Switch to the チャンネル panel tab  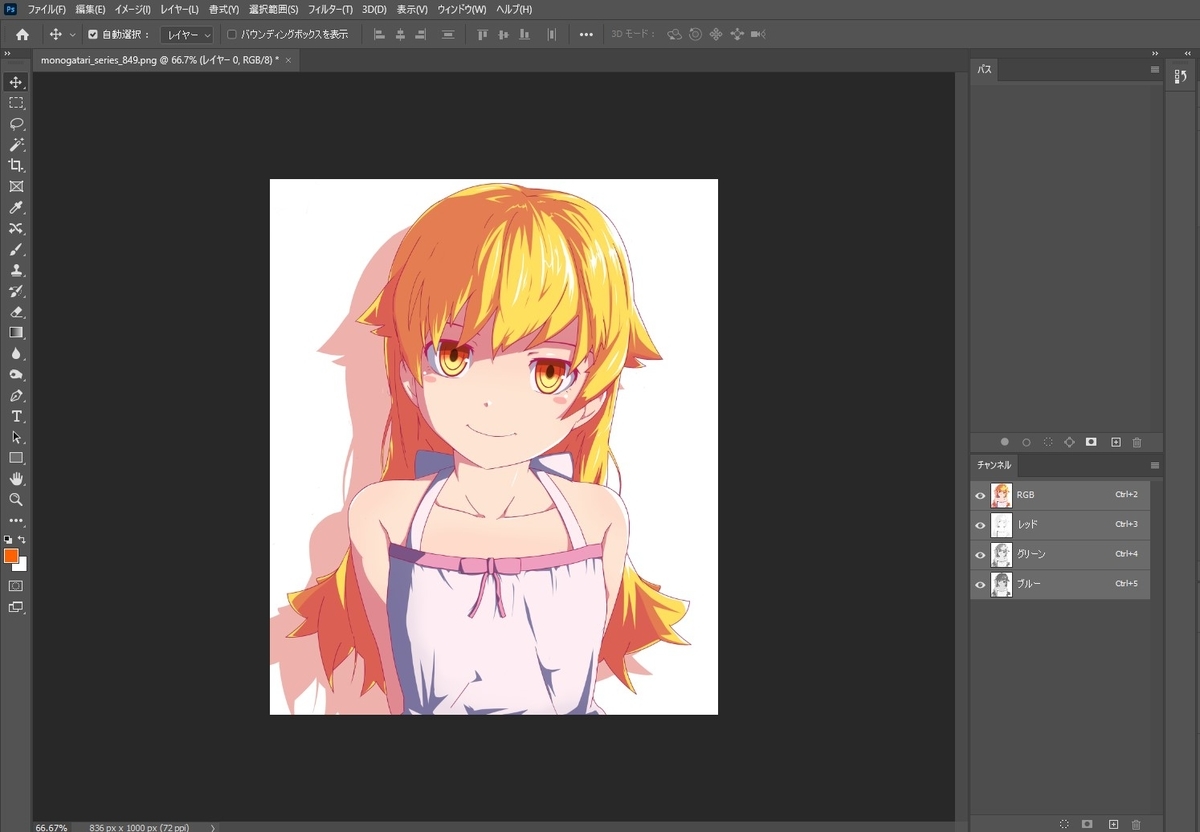pos(994,465)
